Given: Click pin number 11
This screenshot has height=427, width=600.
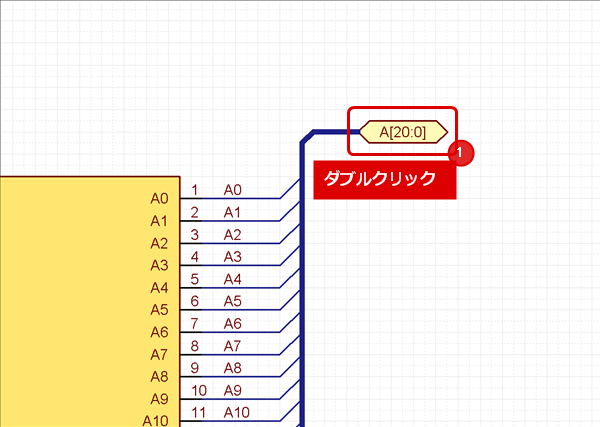Looking at the screenshot, I should [199, 412].
